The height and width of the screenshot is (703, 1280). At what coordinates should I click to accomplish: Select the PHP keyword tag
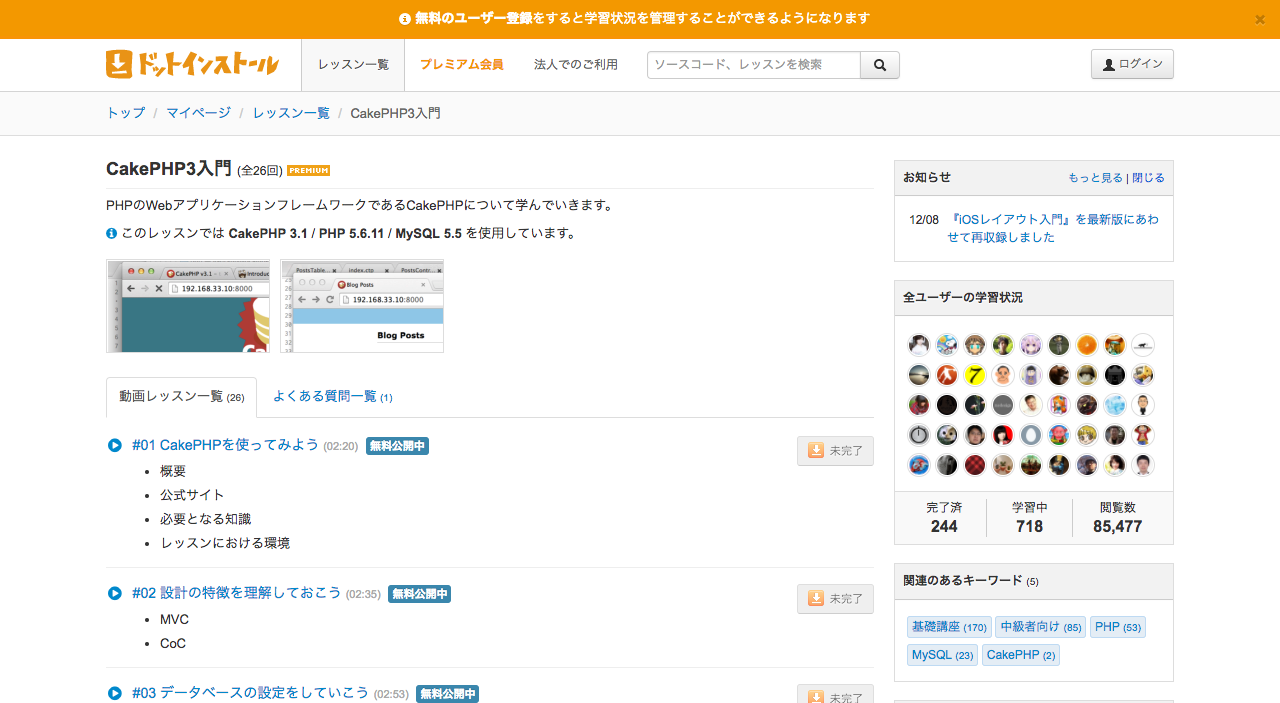click(1118, 627)
